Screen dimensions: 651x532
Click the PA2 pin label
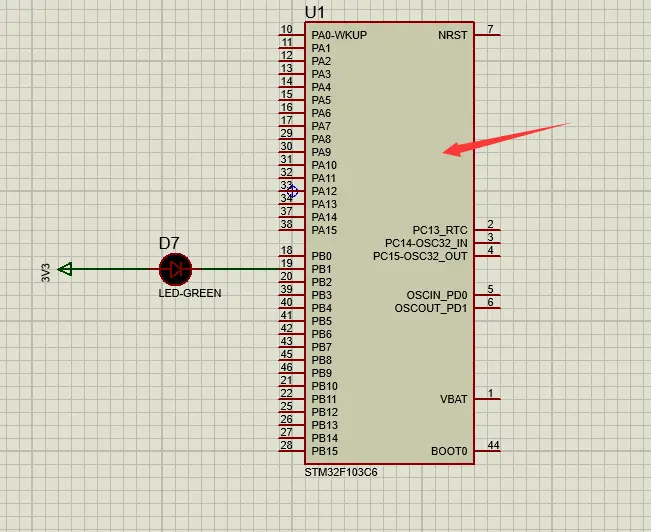(321, 61)
